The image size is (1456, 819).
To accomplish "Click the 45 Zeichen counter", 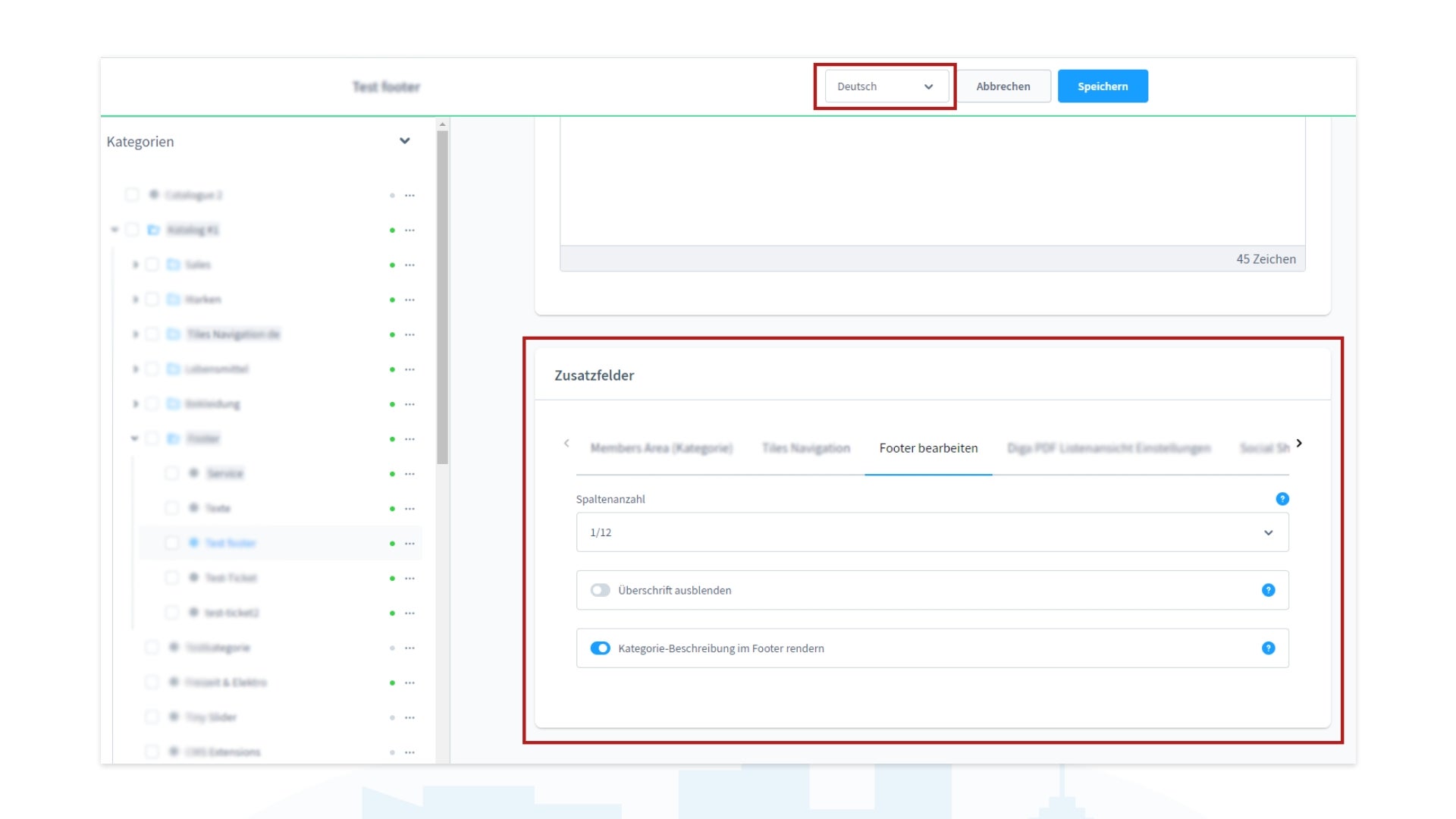I will 1266,259.
